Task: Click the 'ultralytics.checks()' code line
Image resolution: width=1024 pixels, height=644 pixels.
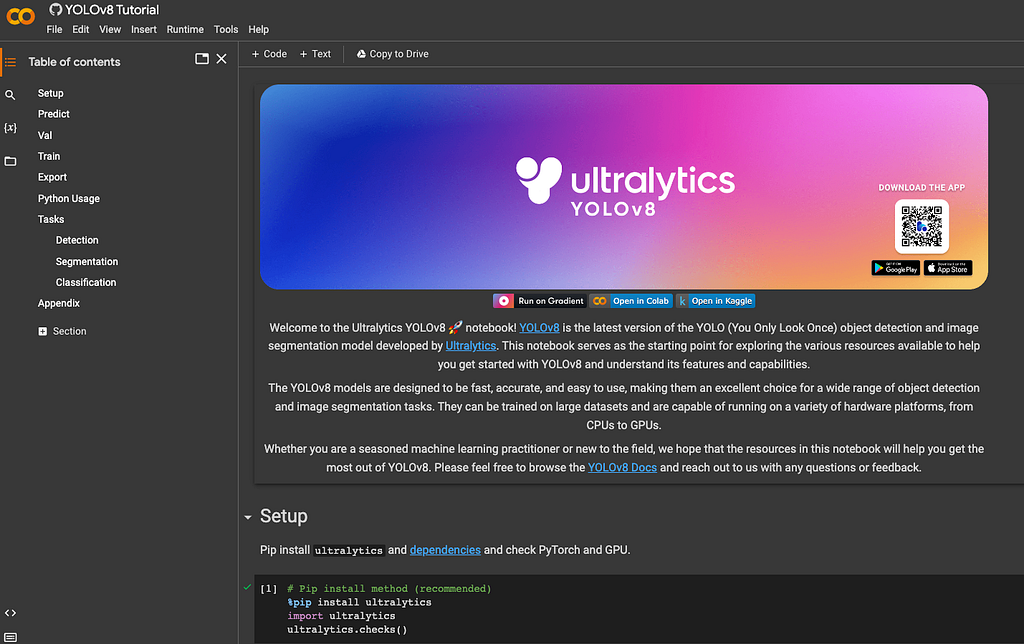Action: [347, 630]
